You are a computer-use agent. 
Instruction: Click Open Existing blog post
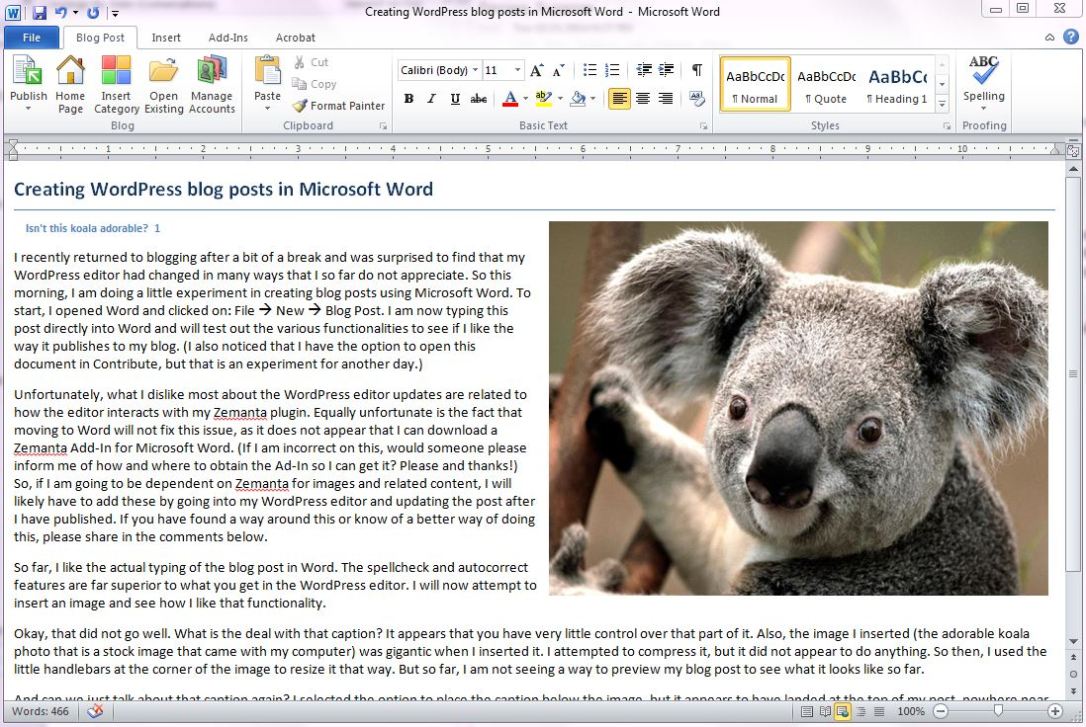pos(163,84)
